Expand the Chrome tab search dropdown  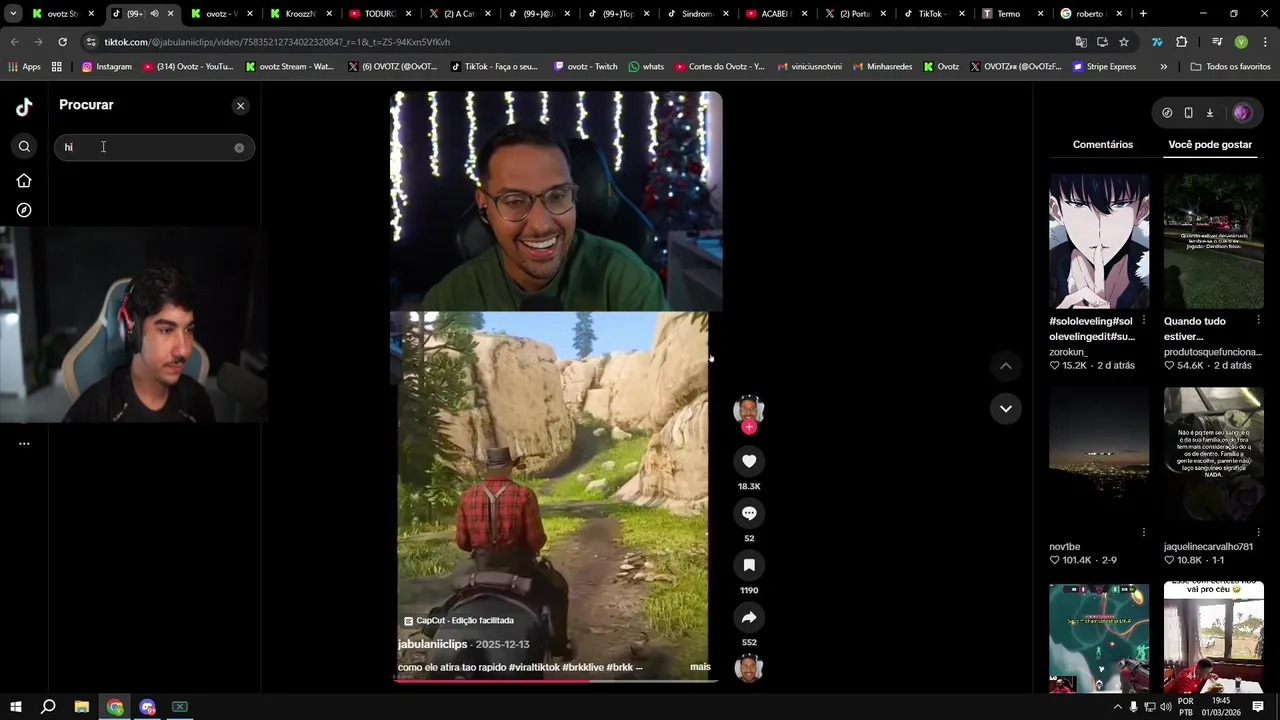(x=13, y=14)
